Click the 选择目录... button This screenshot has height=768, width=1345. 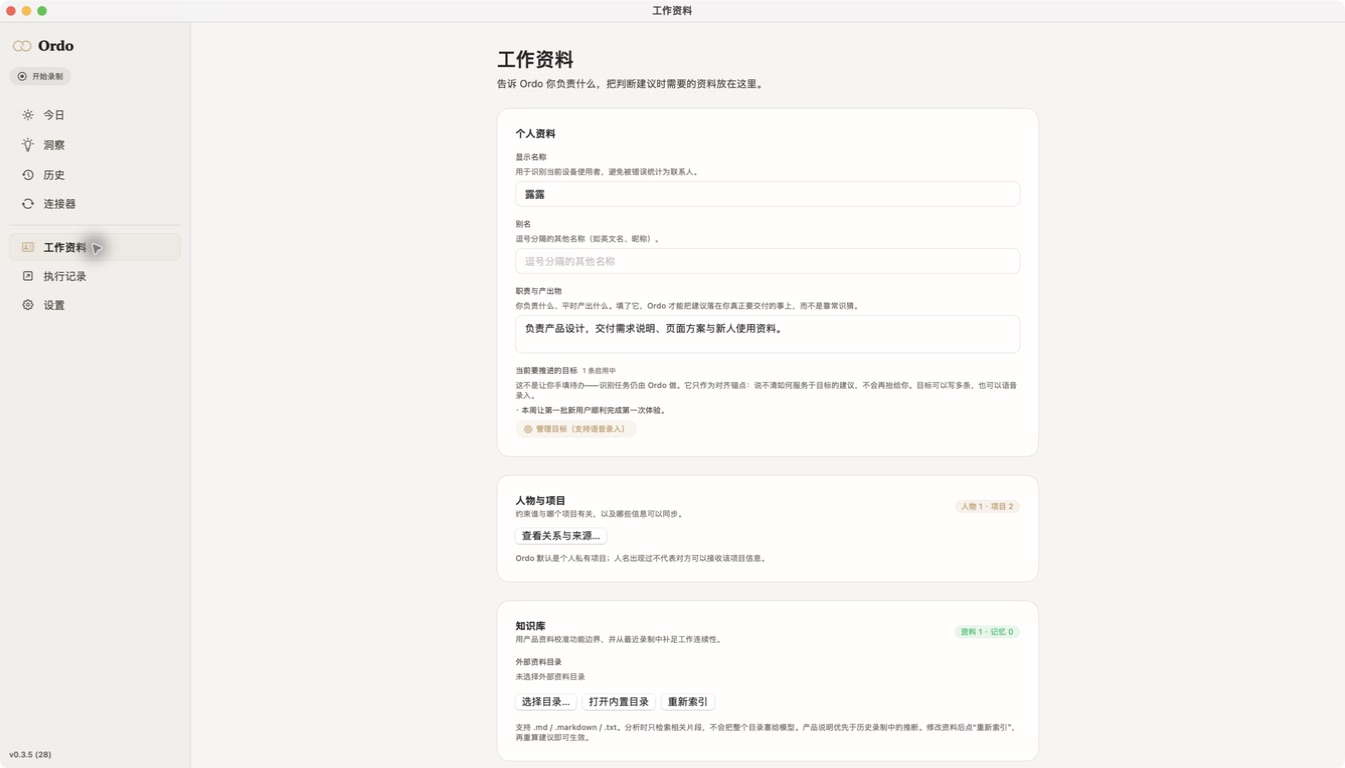point(546,702)
